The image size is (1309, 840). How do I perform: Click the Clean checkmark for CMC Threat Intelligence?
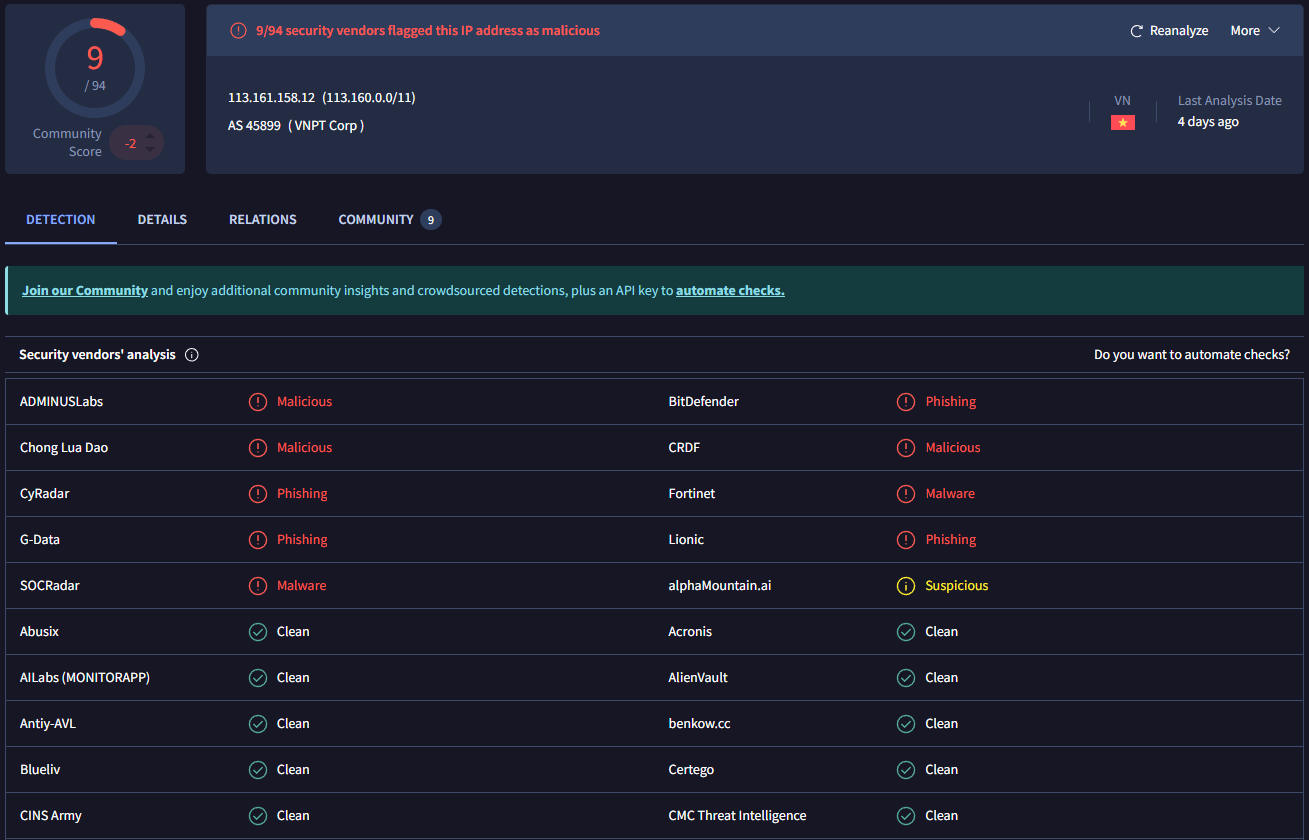pyautogui.click(x=906, y=815)
